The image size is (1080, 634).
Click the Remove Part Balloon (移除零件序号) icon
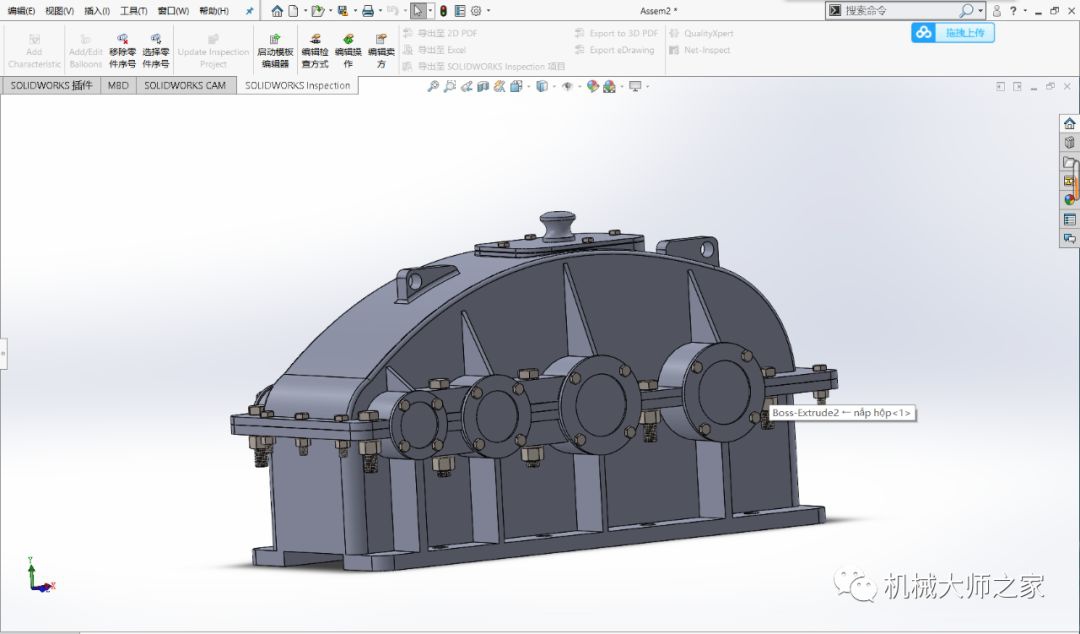[x=122, y=49]
